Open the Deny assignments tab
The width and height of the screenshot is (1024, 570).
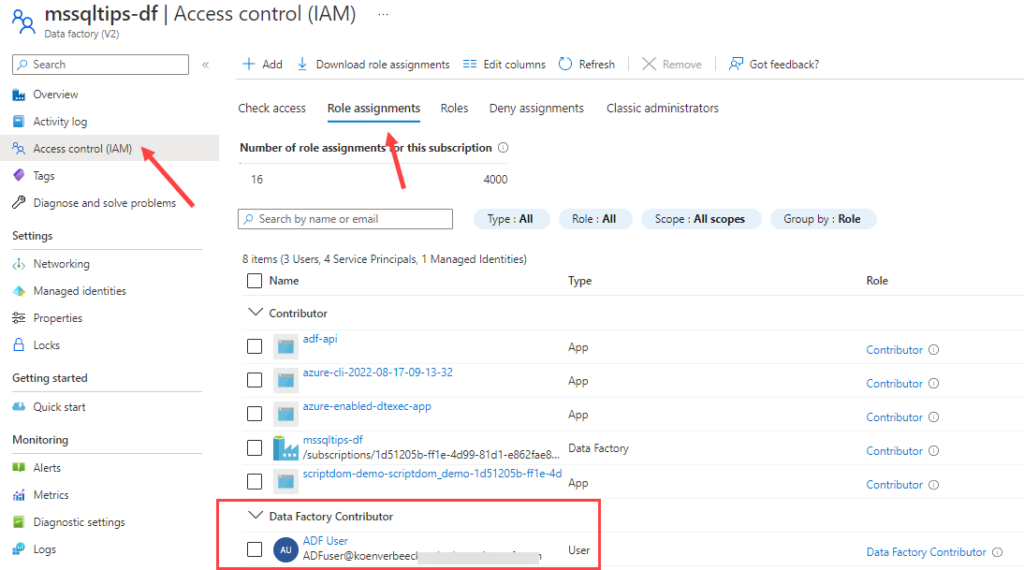click(536, 108)
